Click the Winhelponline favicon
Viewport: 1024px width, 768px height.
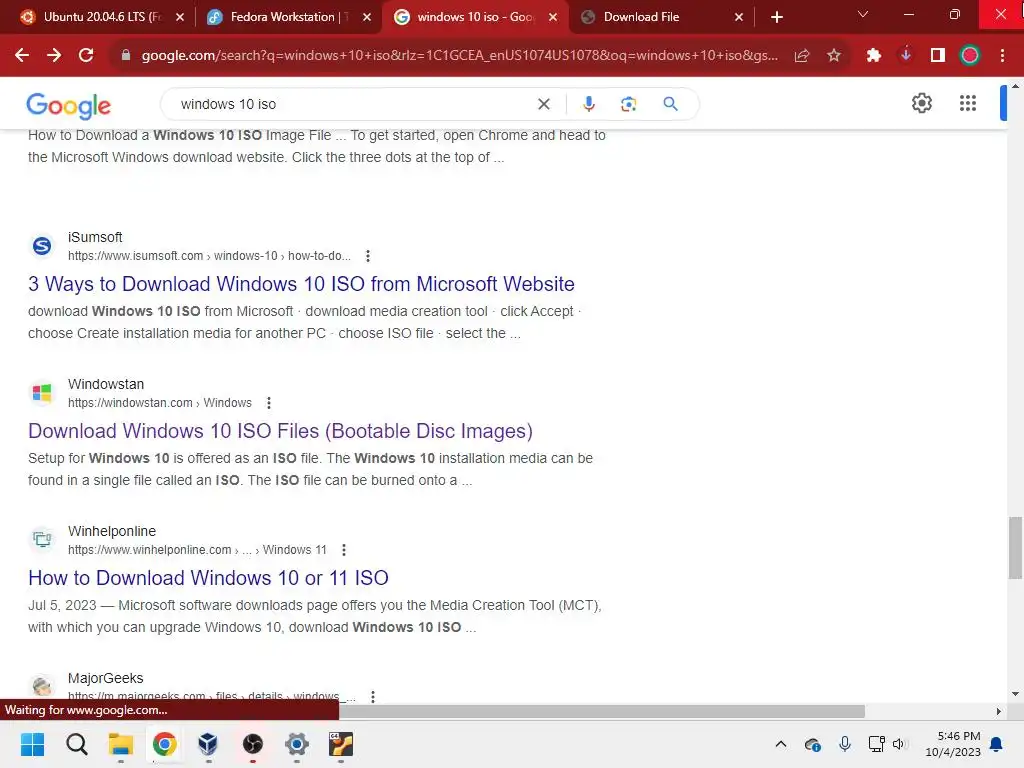[x=42, y=540]
